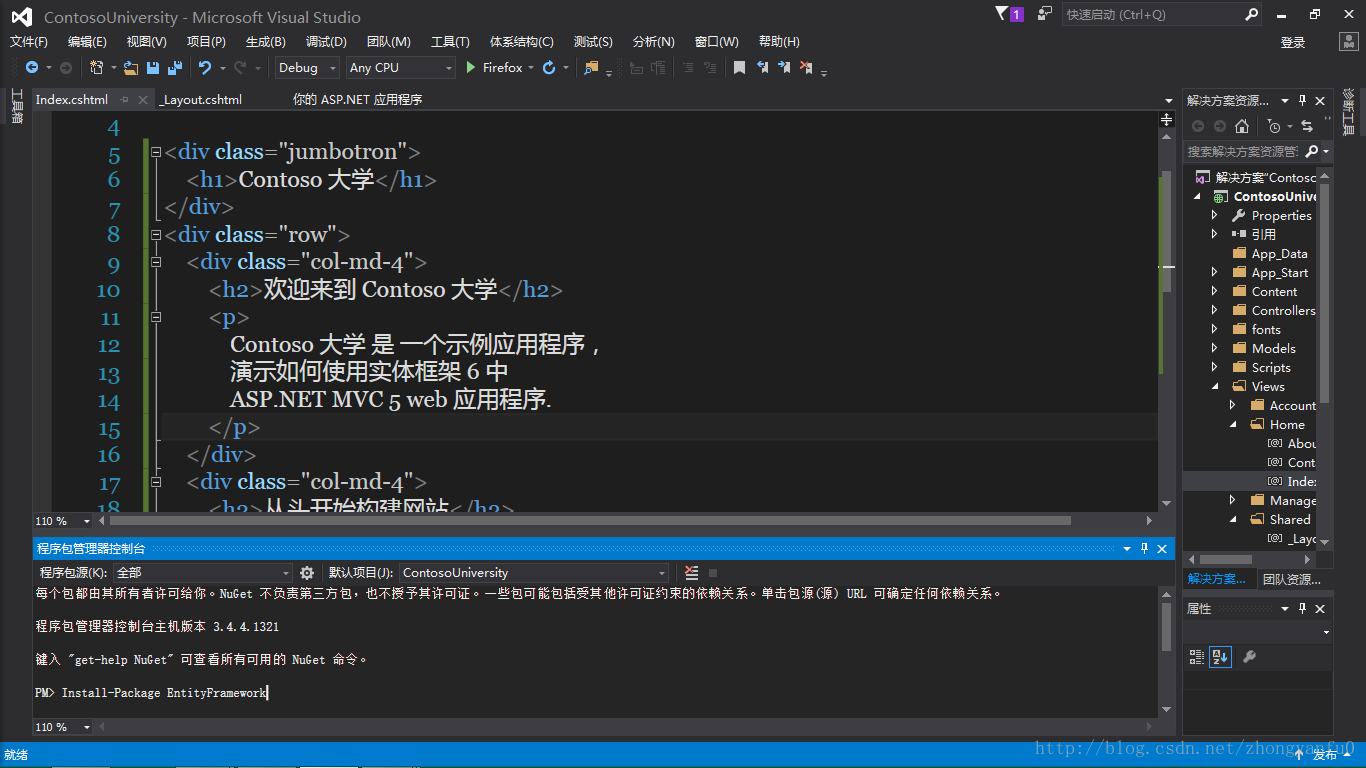Viewport: 1366px width, 768px height.
Task: Expand the Properties node in Solution Explorer
Action: [1214, 216]
